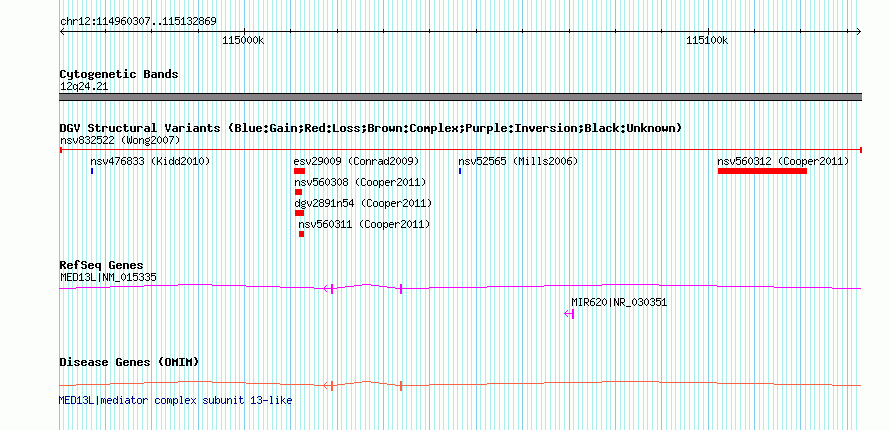Click the DGV Structural Variants track title
The width and height of the screenshot is (890, 430).
[x=371, y=128]
